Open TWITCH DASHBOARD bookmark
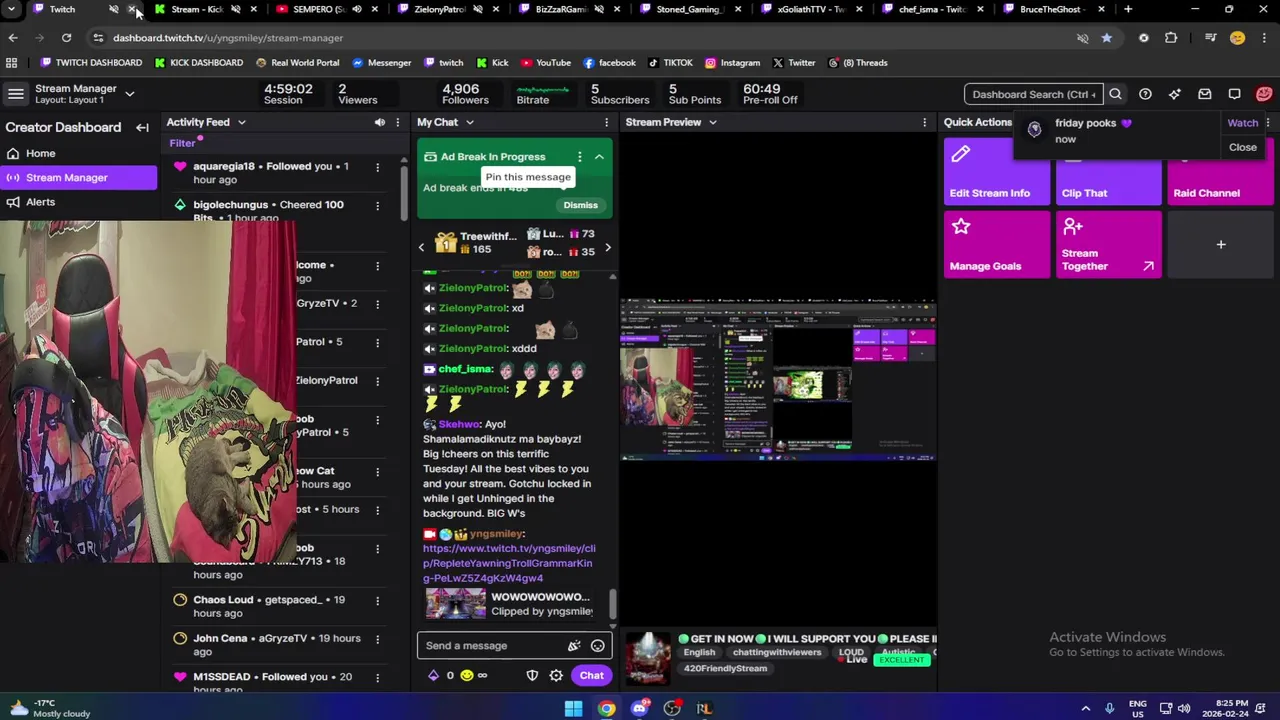Viewport: 1280px width, 720px height. coord(91,62)
